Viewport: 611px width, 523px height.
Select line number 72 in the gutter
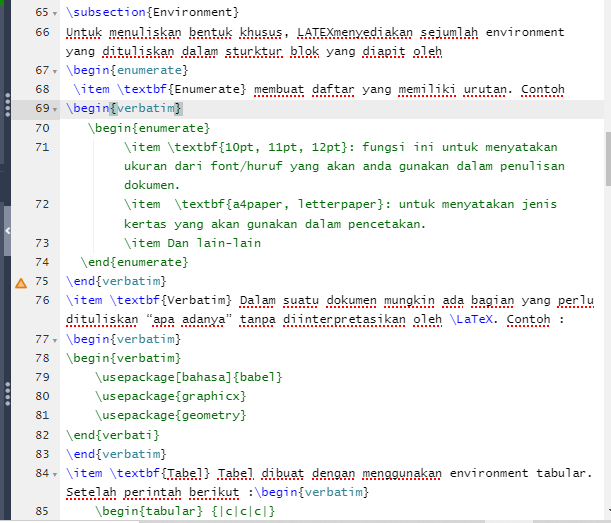tap(42, 204)
